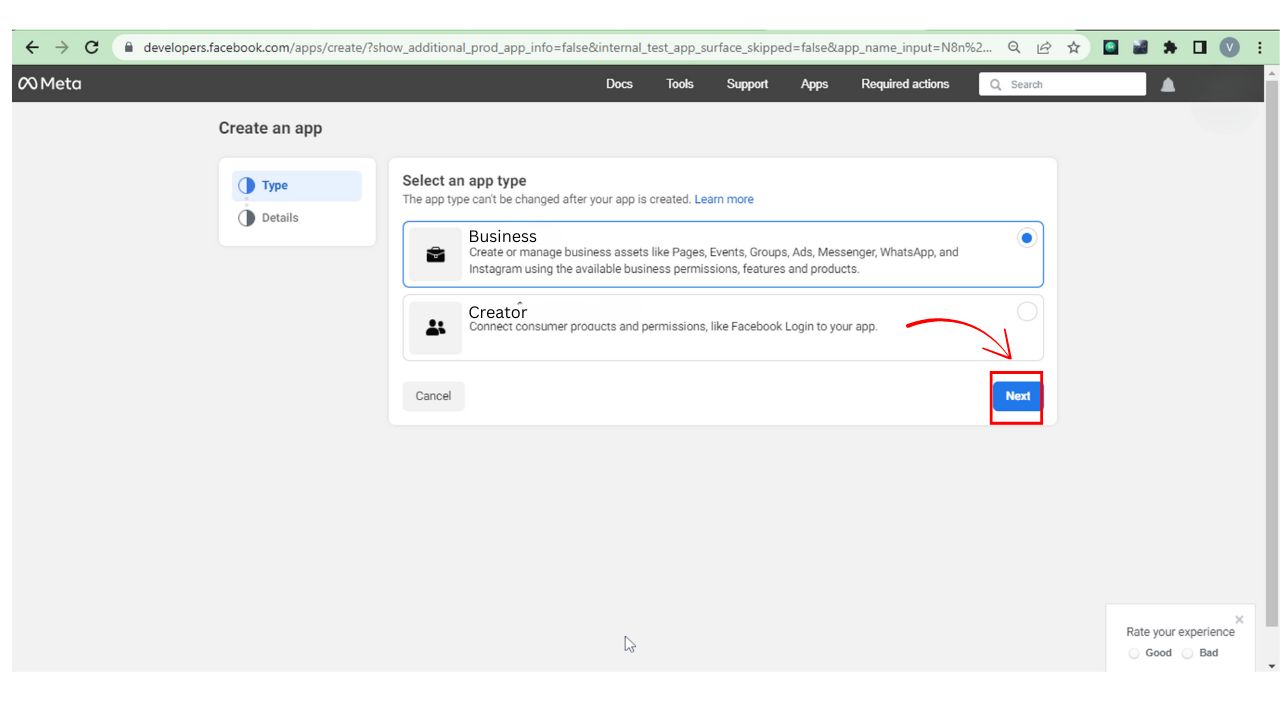This screenshot has height=720, width=1280.
Task: Bookmark this page with the star icon
Action: point(1073,47)
